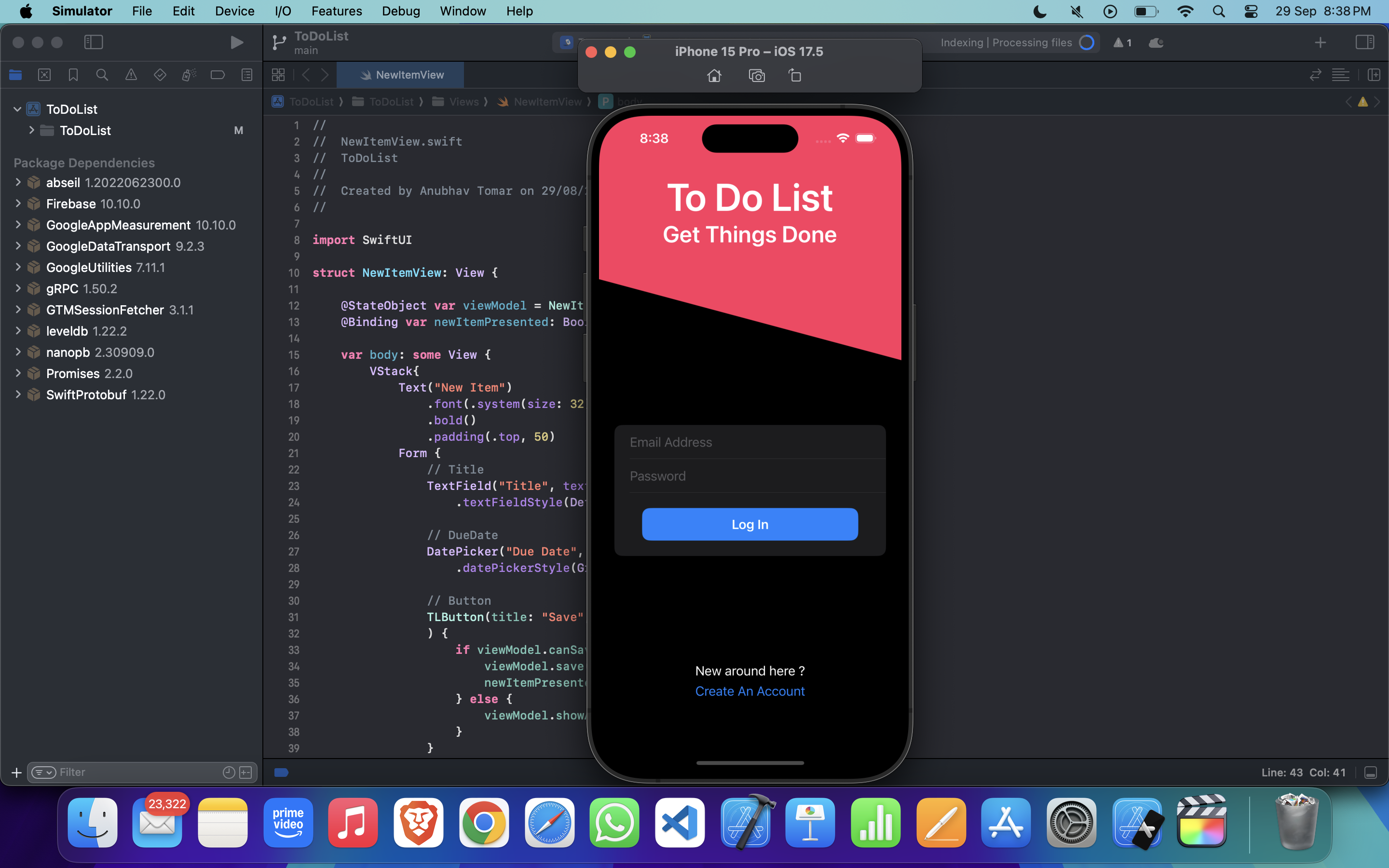The image size is (1389, 868).
Task: Toggle the minimap via adjust editor options icon
Action: [1342, 75]
